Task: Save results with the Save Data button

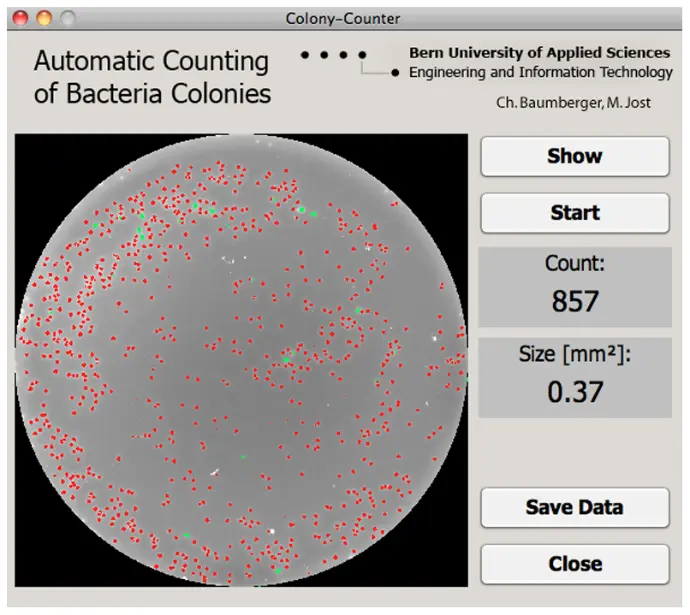Action: coord(575,507)
